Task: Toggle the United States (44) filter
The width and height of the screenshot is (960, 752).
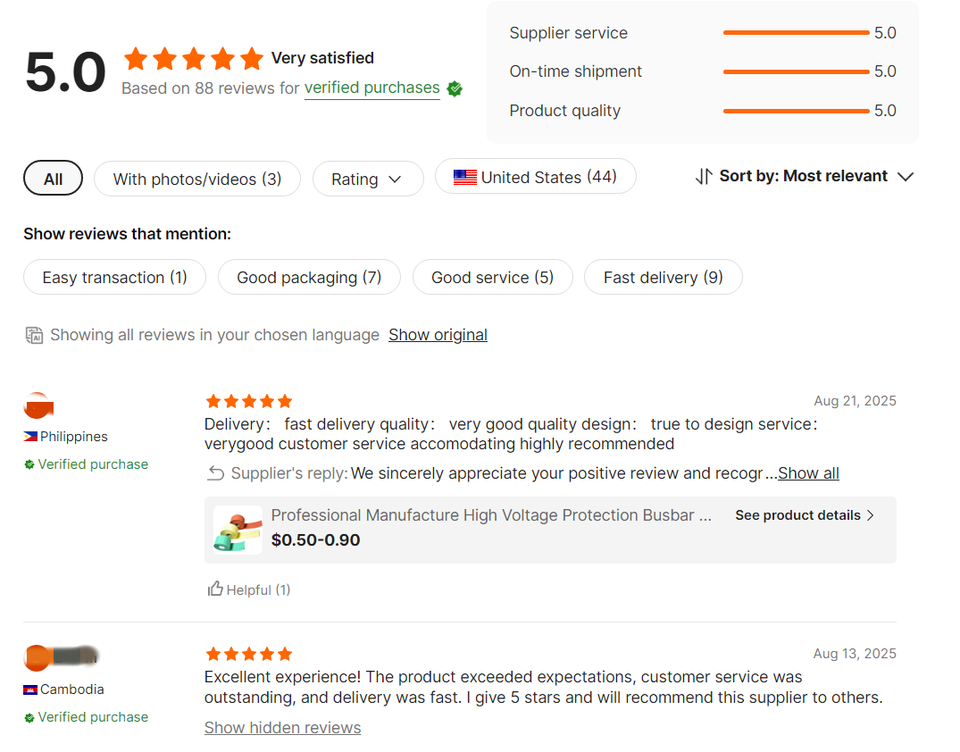Action: click(535, 178)
